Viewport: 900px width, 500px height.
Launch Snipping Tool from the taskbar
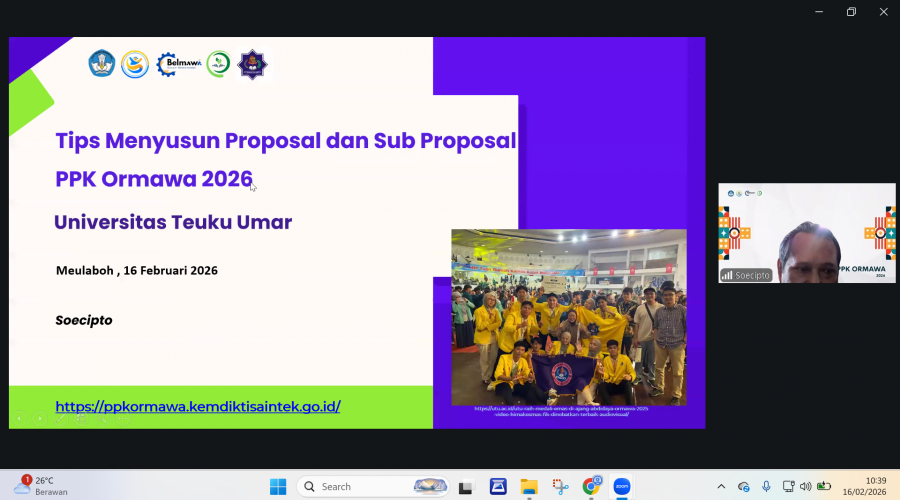point(560,487)
